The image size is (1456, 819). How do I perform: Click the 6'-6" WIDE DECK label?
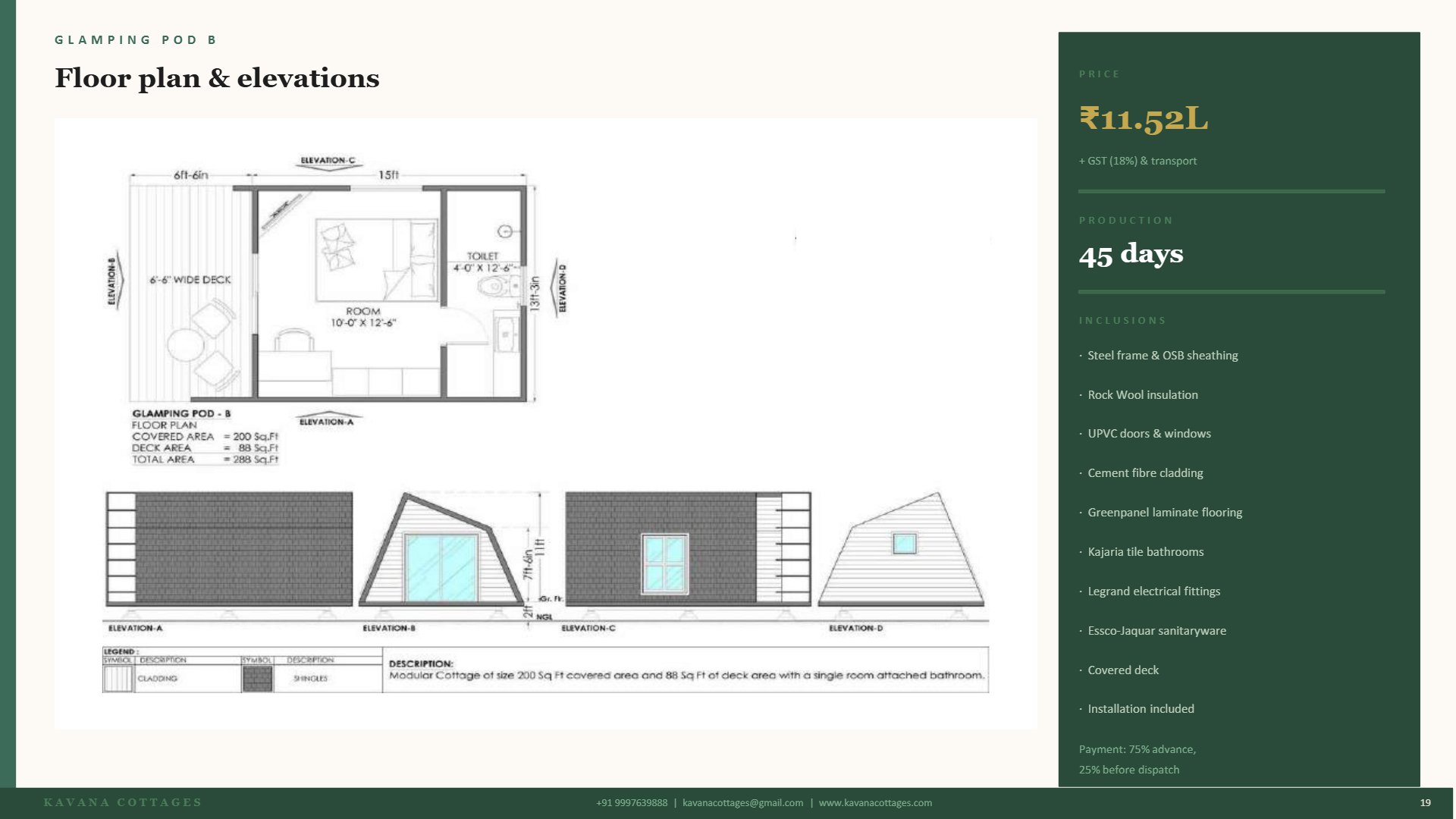[190, 280]
